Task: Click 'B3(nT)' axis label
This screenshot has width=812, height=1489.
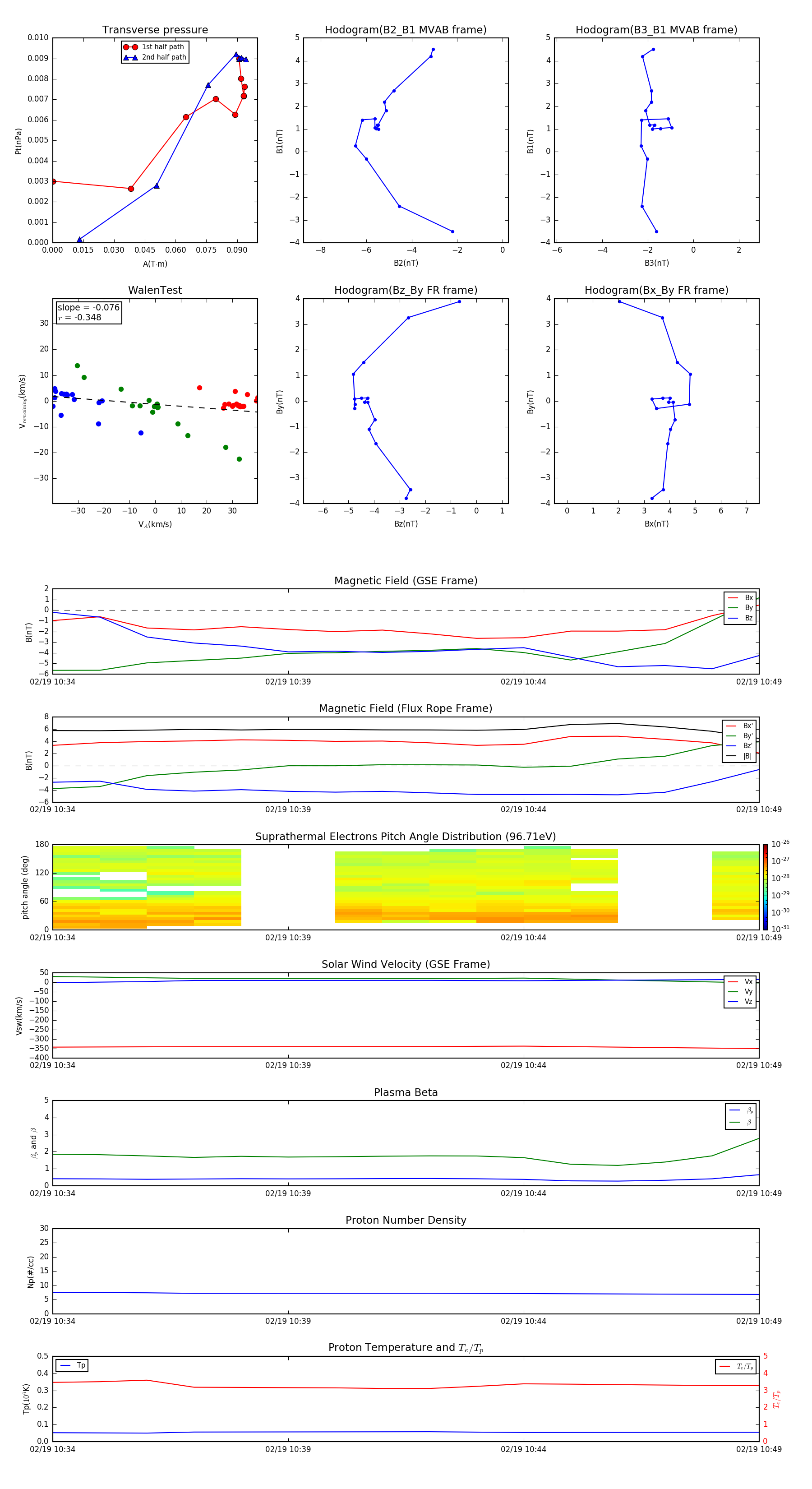Action: coord(656,263)
